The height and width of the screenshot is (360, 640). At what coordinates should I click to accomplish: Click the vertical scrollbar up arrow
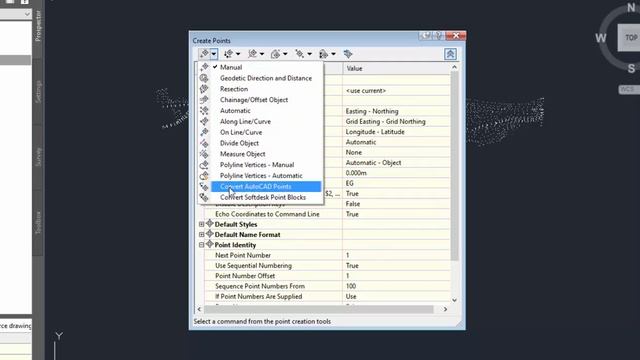(454, 67)
